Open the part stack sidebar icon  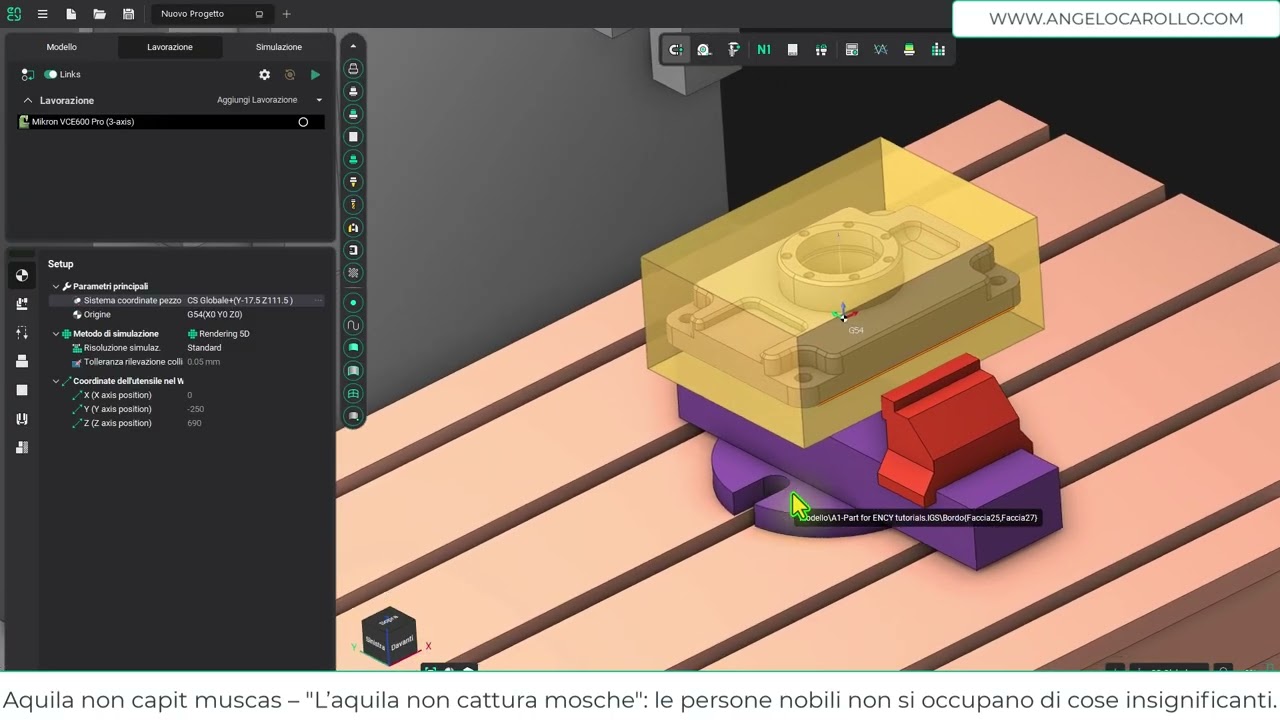tap(22, 361)
